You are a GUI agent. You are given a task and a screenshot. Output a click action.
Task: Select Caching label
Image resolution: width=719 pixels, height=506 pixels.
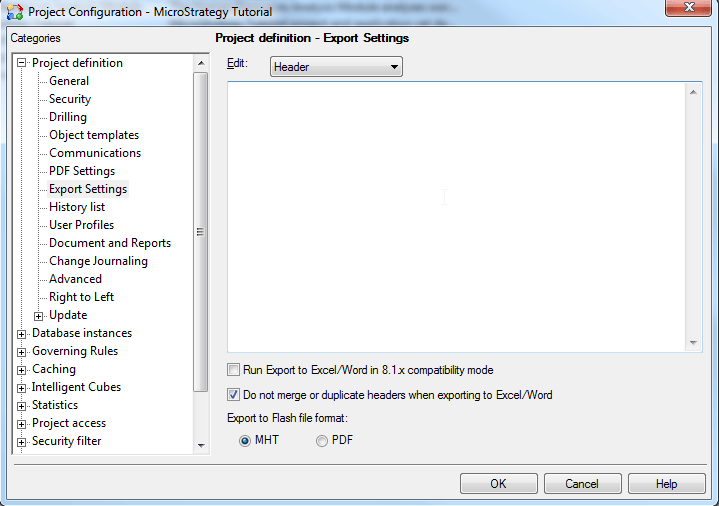point(54,369)
